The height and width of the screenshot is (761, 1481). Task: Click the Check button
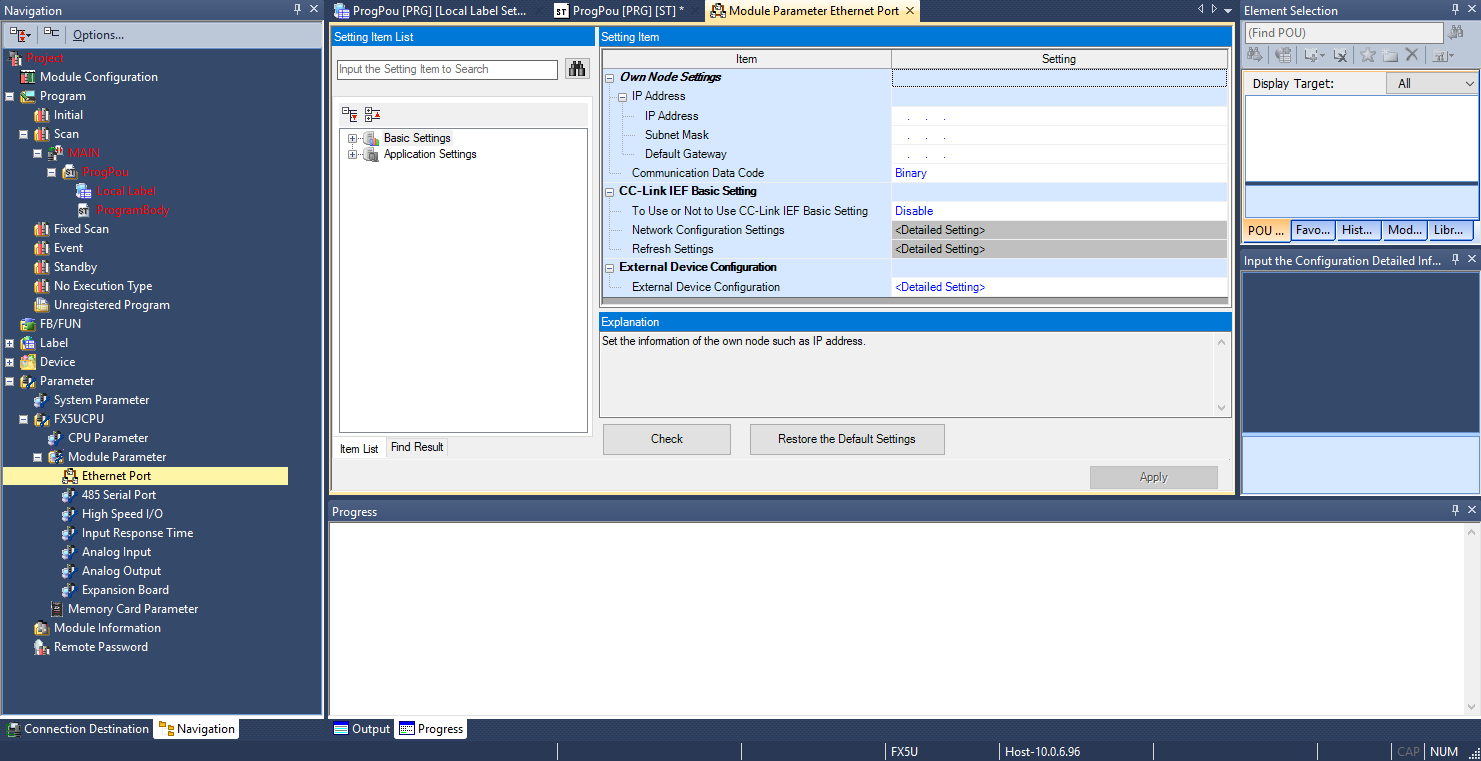666,439
